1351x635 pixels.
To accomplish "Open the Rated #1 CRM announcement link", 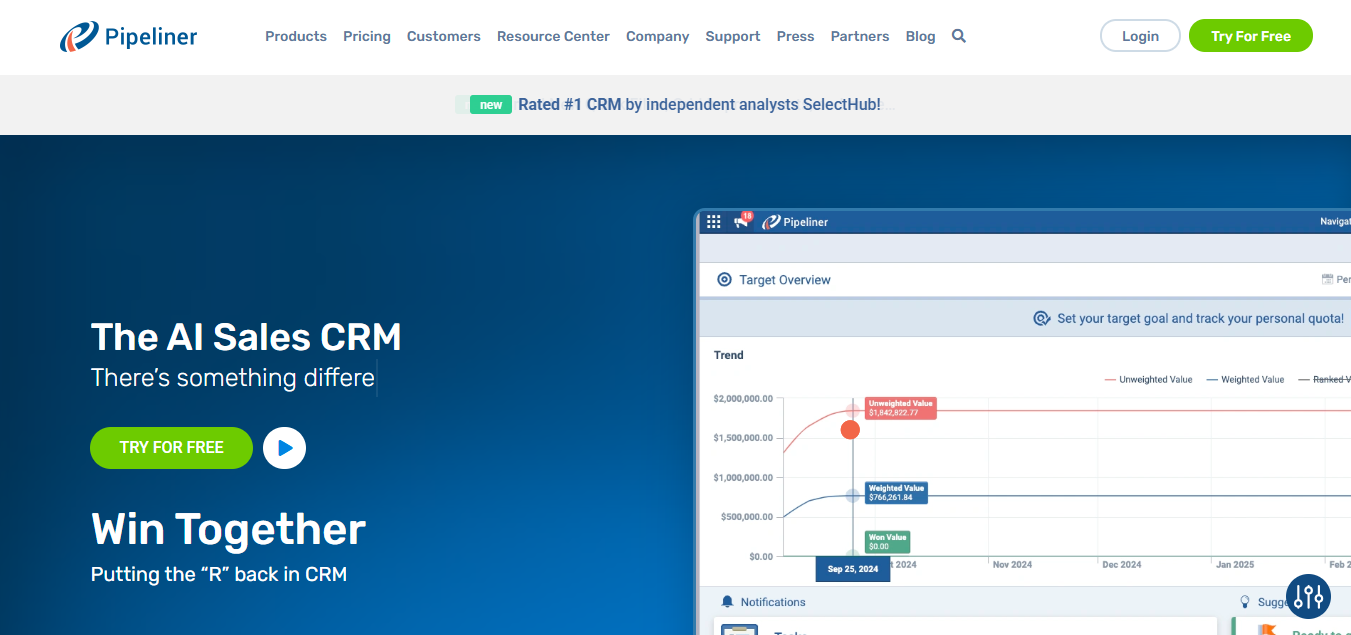I will point(699,104).
